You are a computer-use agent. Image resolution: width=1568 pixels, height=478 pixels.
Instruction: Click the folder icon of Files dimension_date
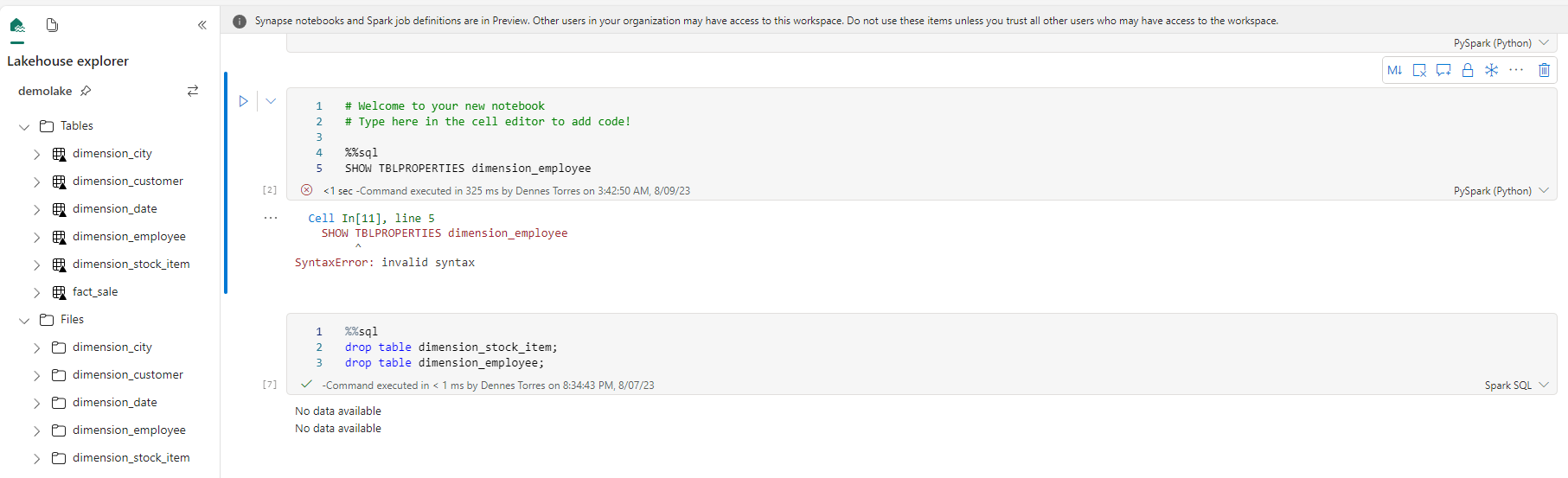[59, 403]
